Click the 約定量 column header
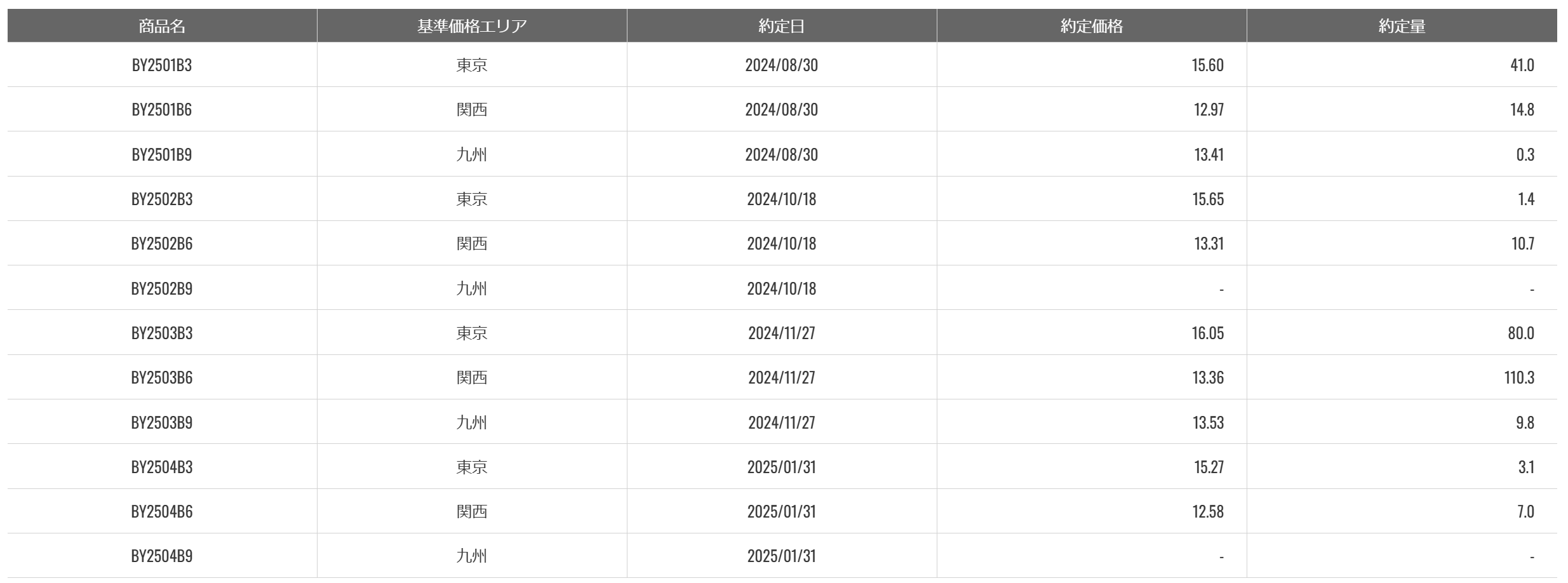 pos(1402,26)
